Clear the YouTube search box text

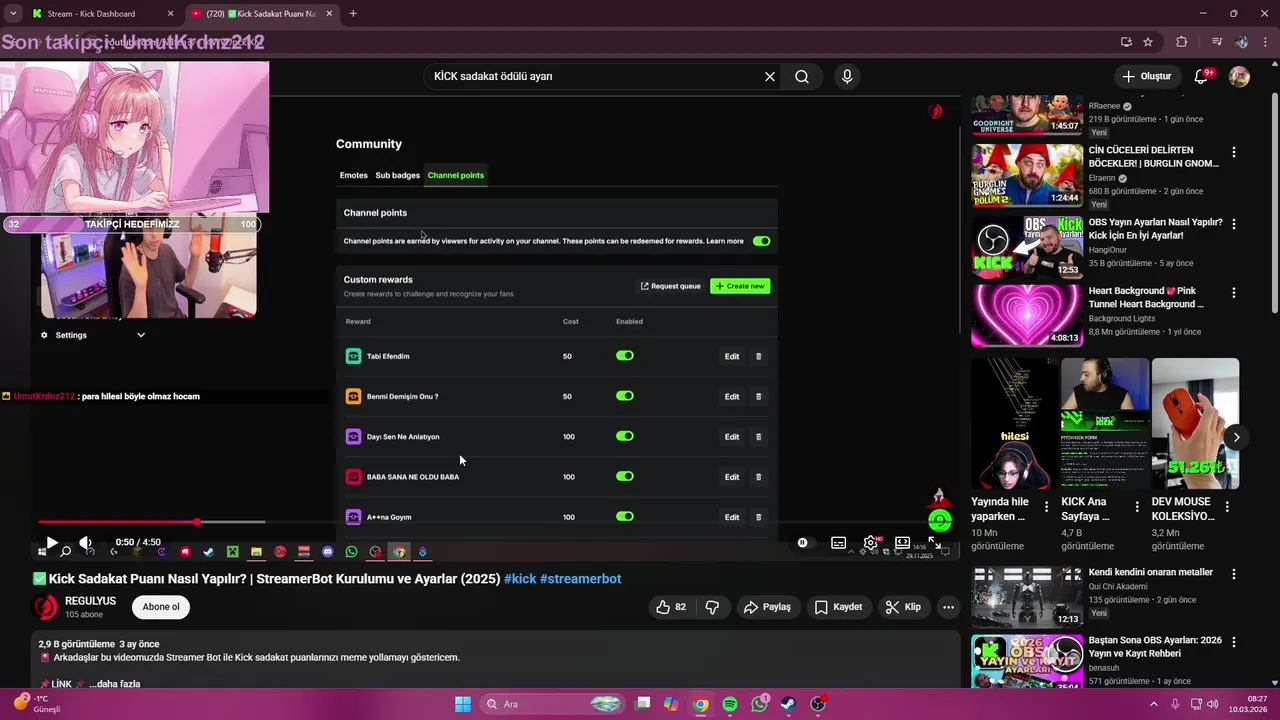770,76
